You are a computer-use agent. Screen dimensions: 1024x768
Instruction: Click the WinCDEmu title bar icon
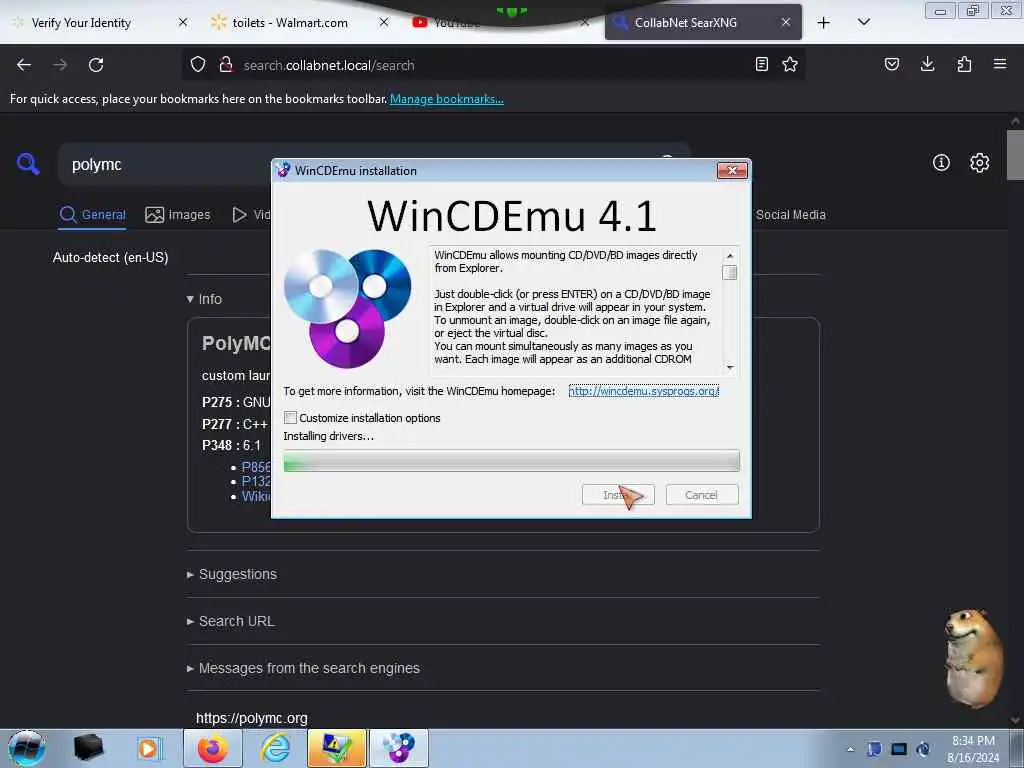(x=283, y=170)
